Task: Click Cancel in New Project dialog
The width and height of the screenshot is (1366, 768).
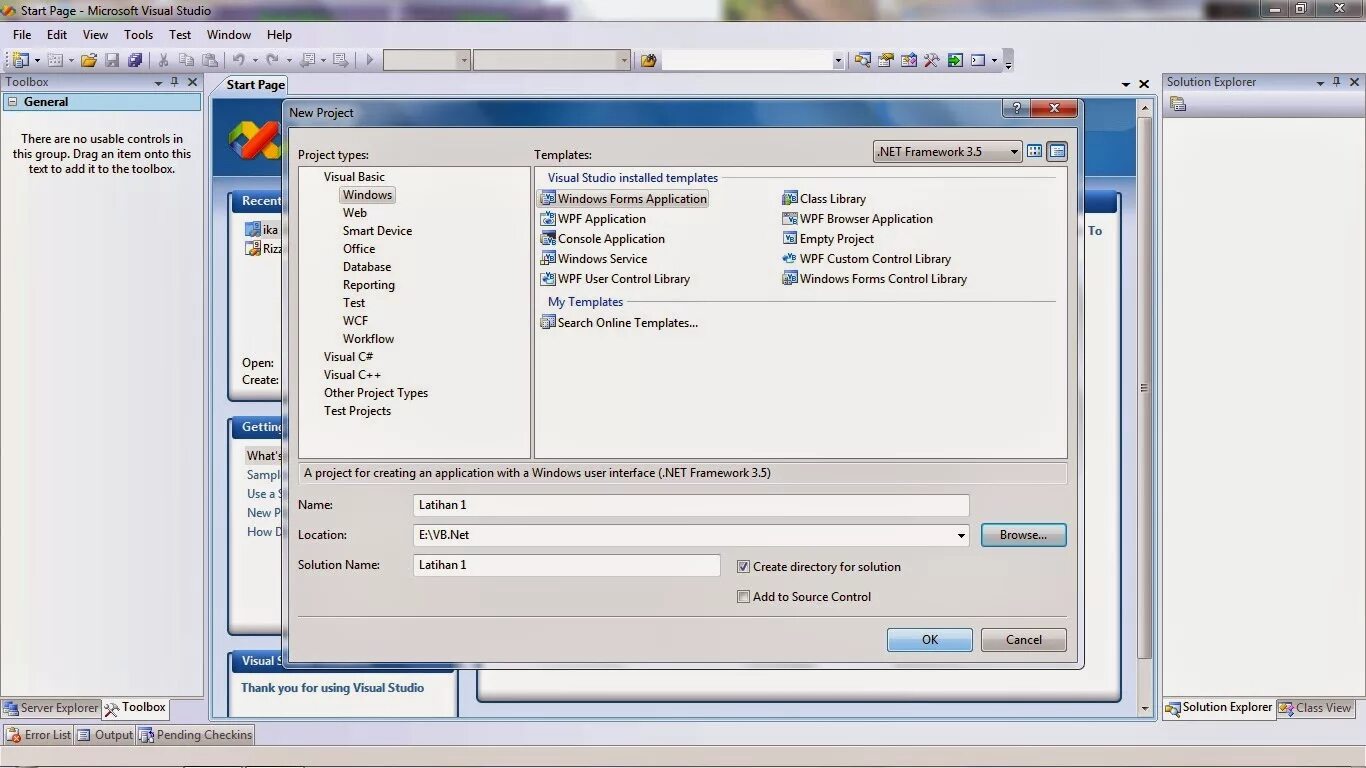Action: point(1023,640)
